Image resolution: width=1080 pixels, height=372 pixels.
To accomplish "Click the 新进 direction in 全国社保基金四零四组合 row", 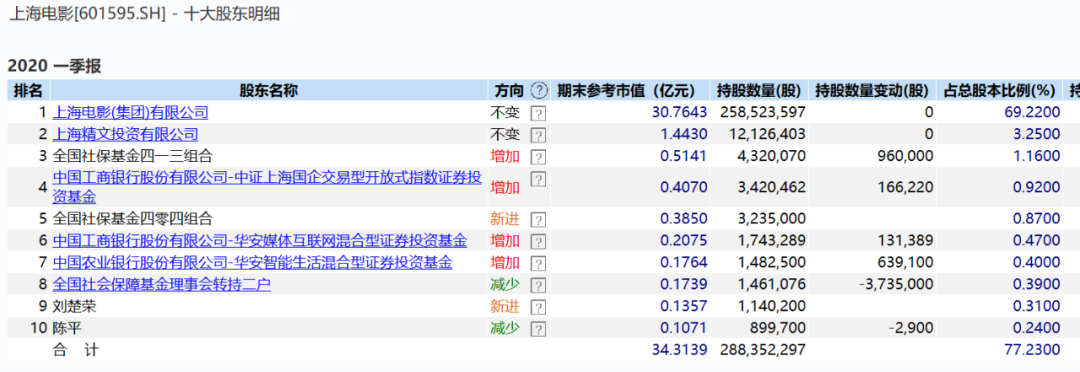I will [x=505, y=219].
